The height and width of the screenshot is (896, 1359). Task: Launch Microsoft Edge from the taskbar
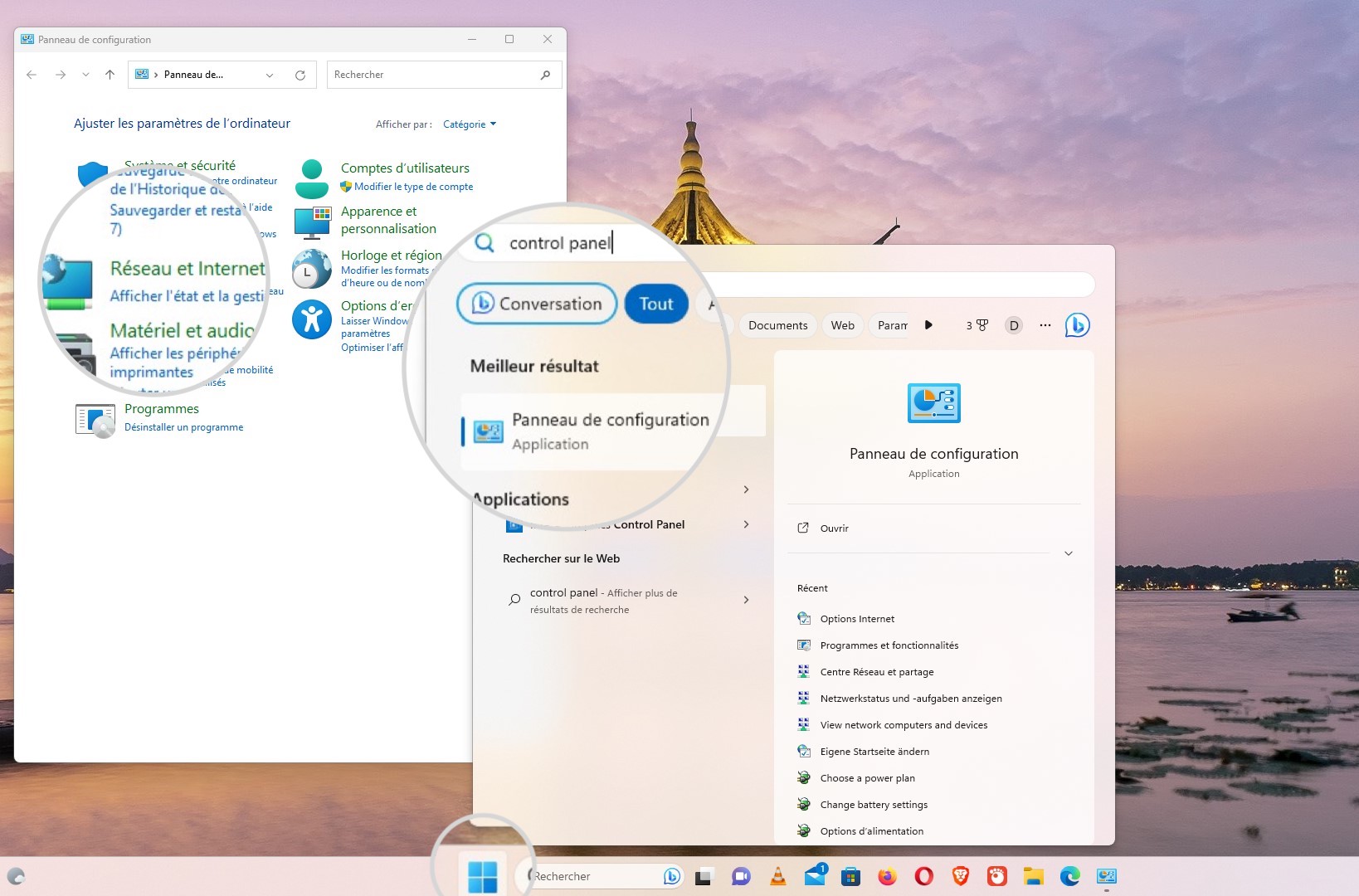(1070, 876)
